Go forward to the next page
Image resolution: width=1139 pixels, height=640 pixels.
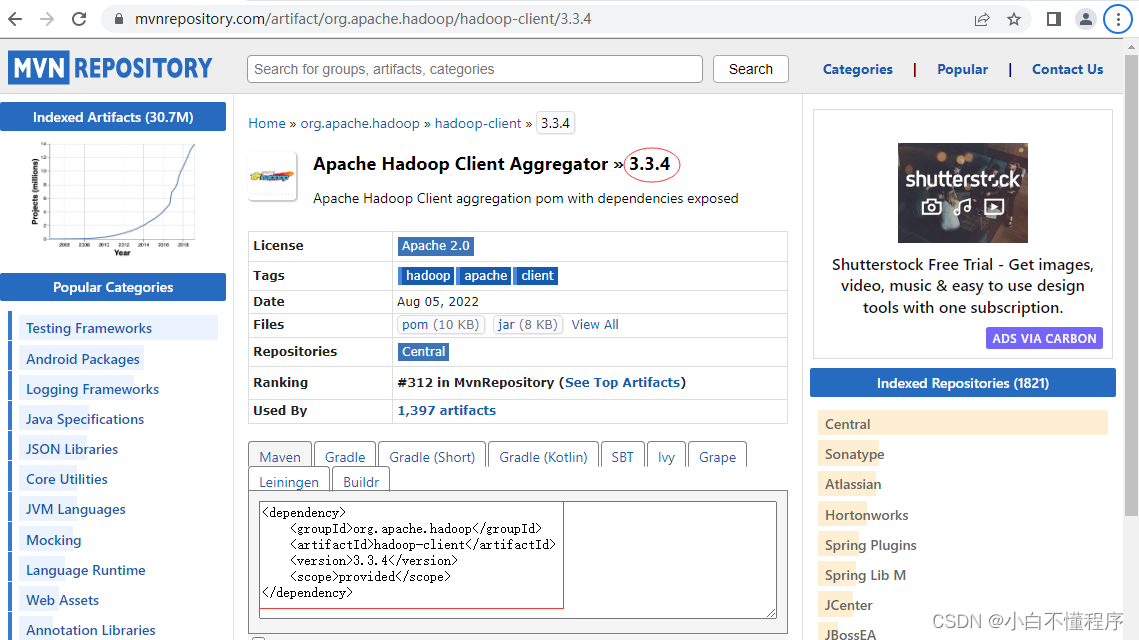(x=46, y=19)
